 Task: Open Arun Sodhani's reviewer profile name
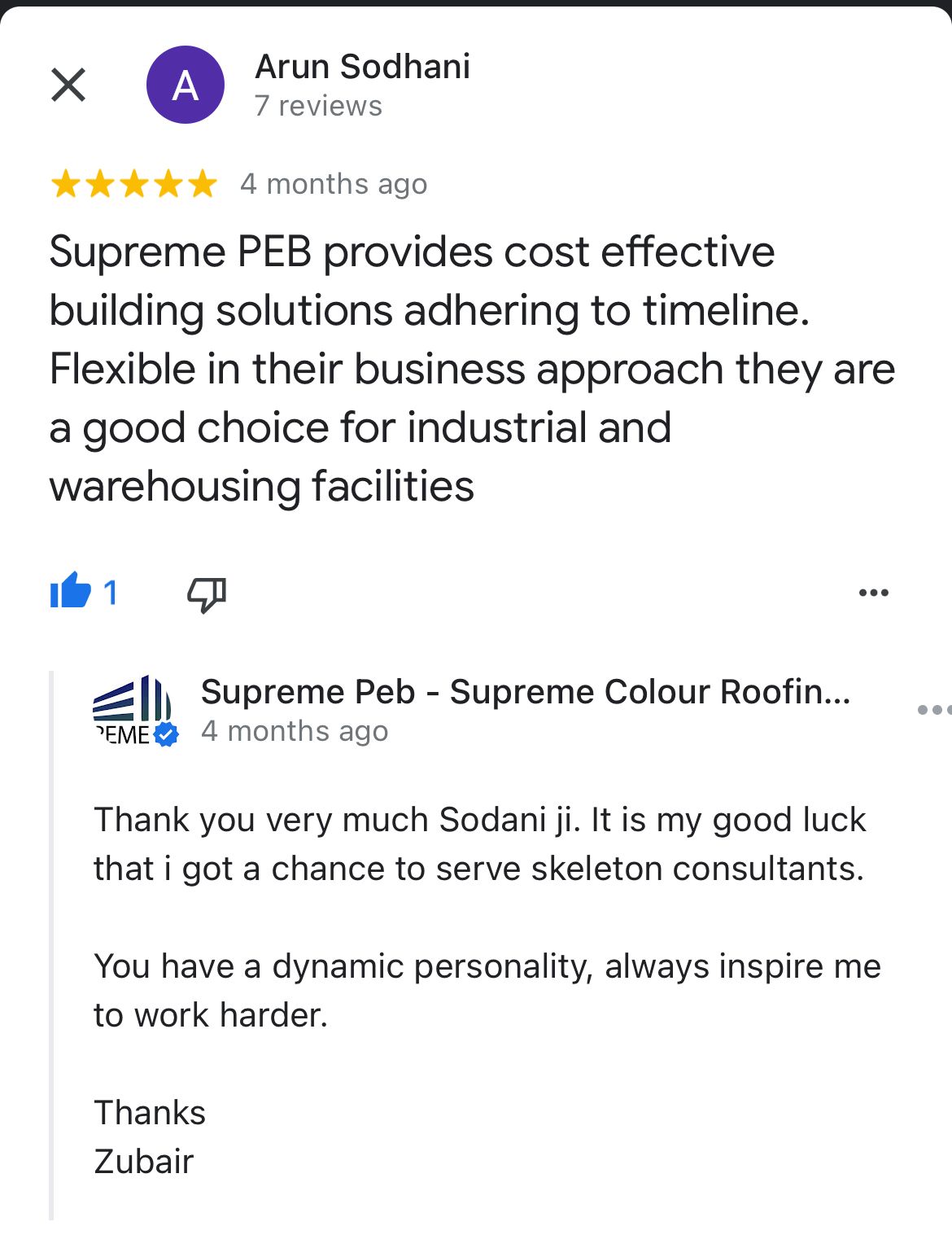[362, 67]
